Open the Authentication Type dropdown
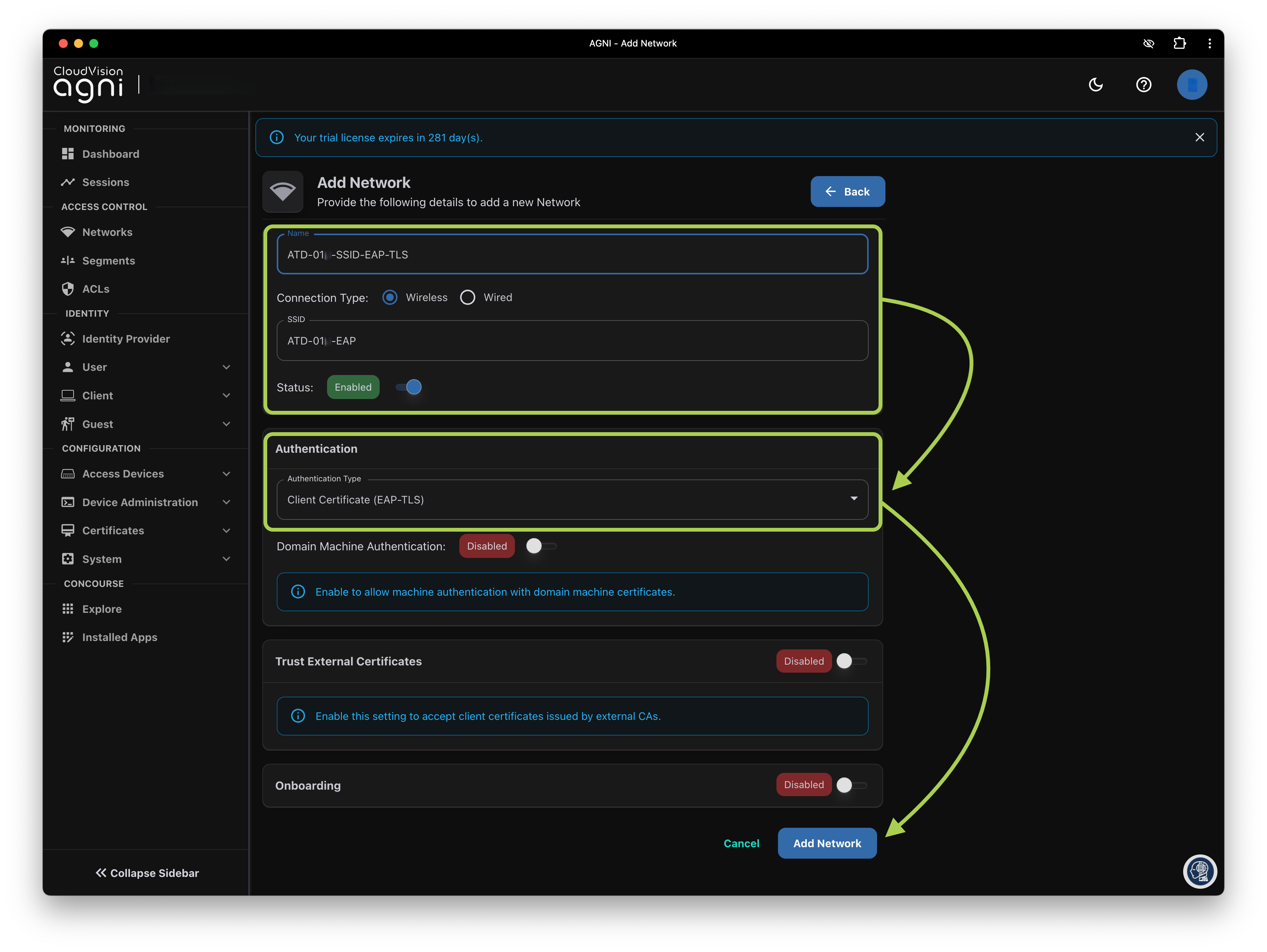 [572, 500]
